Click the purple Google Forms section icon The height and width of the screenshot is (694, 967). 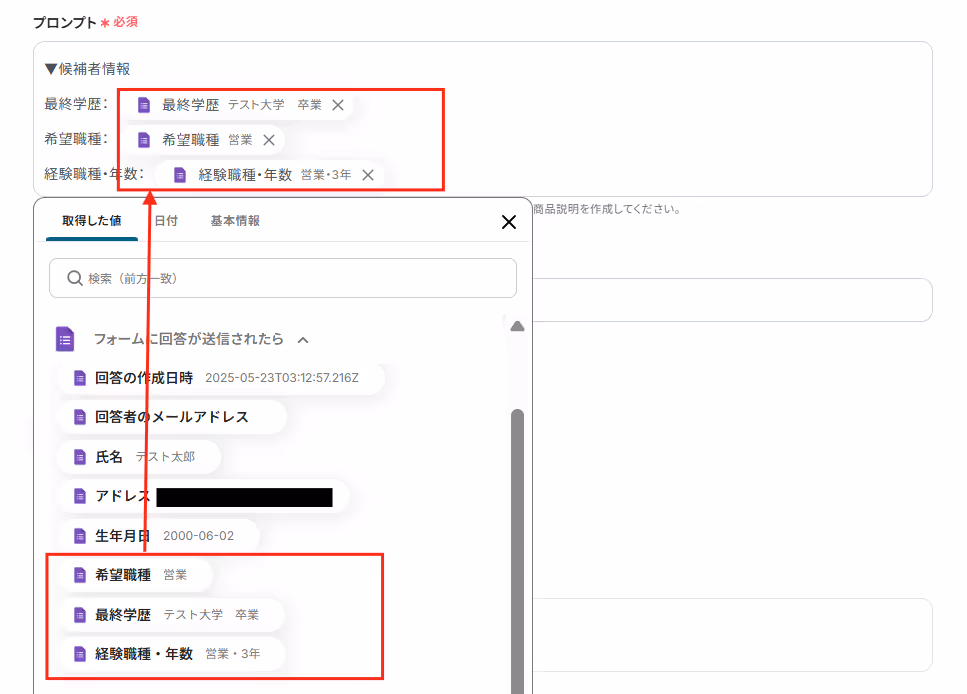pos(65,339)
